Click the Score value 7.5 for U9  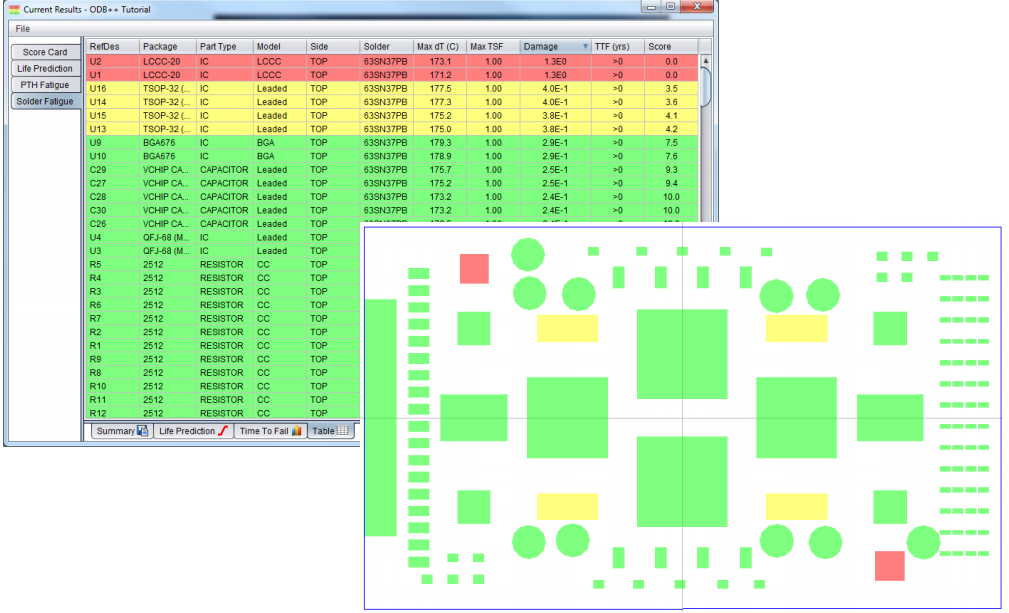[x=671, y=143]
